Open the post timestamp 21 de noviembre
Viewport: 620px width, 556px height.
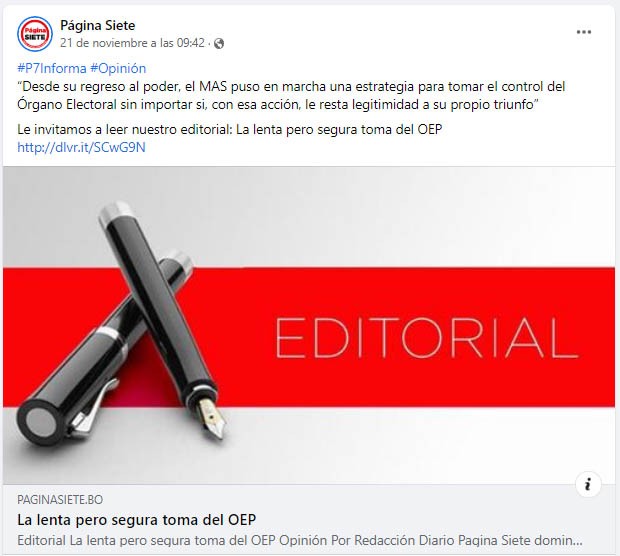coord(132,43)
